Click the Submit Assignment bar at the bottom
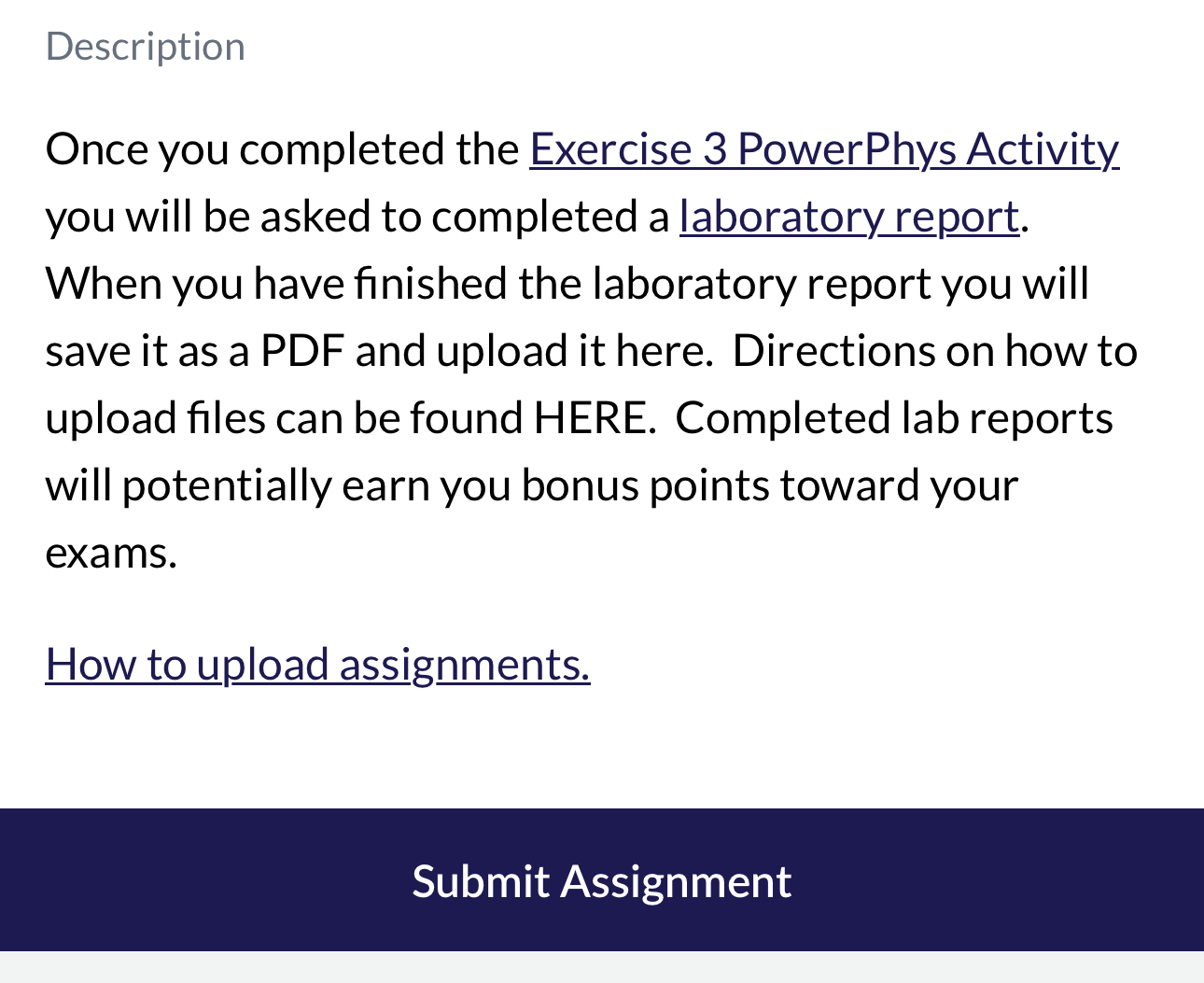The width and height of the screenshot is (1204, 983). pyautogui.click(x=602, y=881)
